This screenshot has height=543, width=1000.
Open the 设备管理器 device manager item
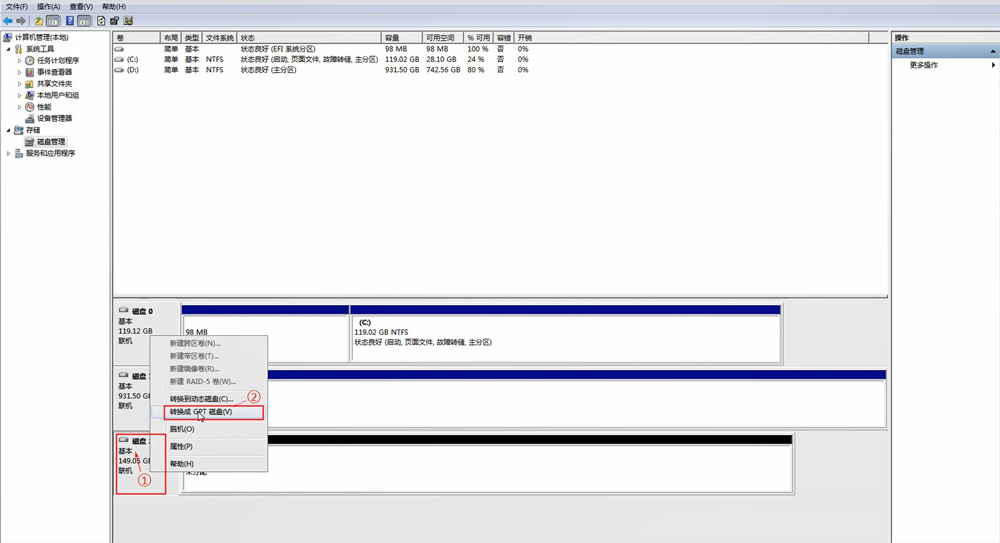tap(54, 118)
